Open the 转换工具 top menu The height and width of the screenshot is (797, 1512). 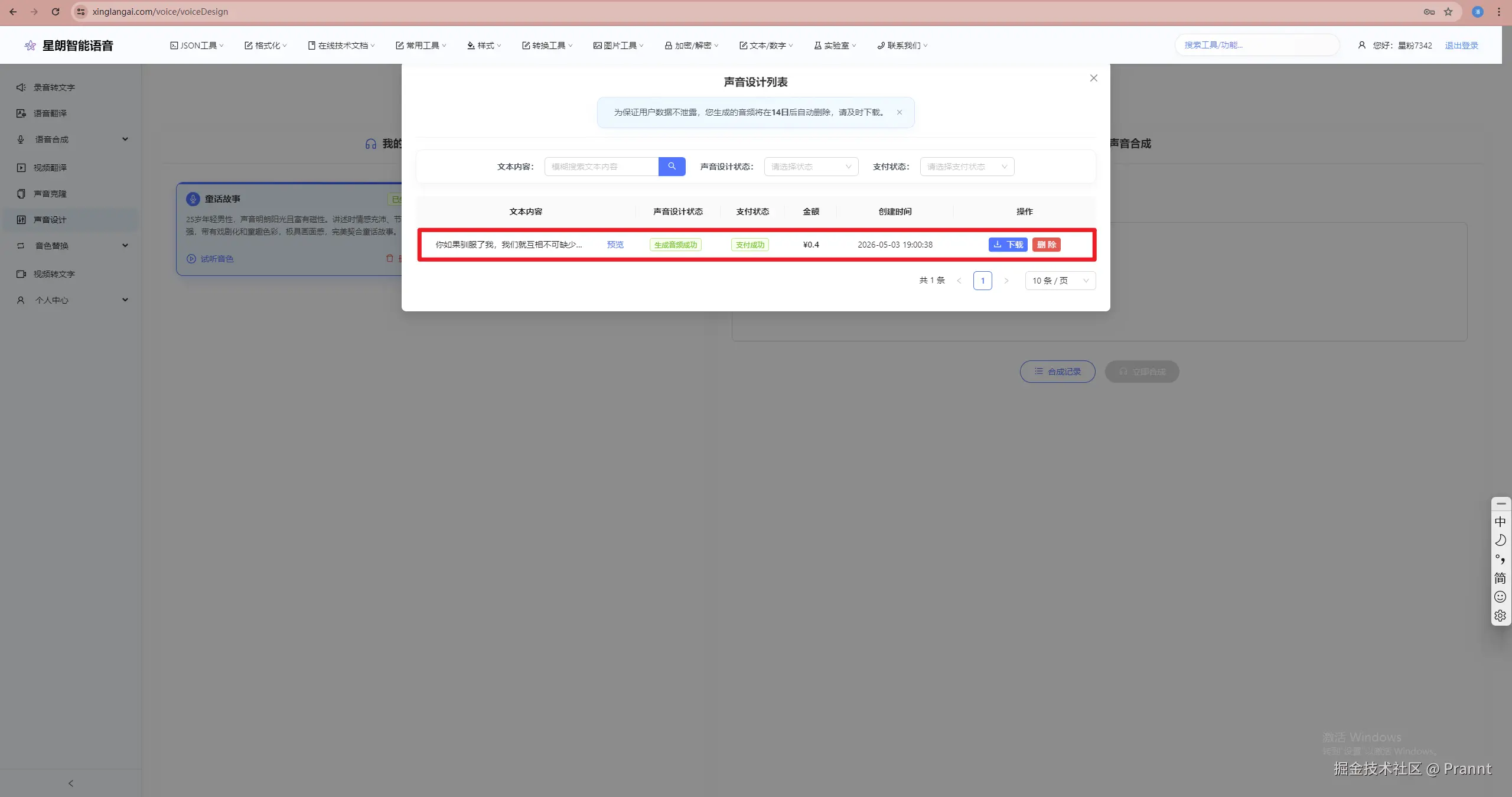[548, 45]
